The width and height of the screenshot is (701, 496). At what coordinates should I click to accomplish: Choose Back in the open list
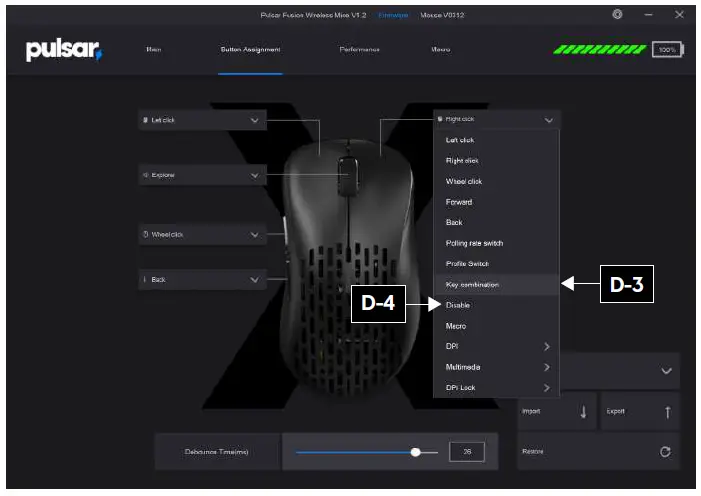click(x=497, y=222)
